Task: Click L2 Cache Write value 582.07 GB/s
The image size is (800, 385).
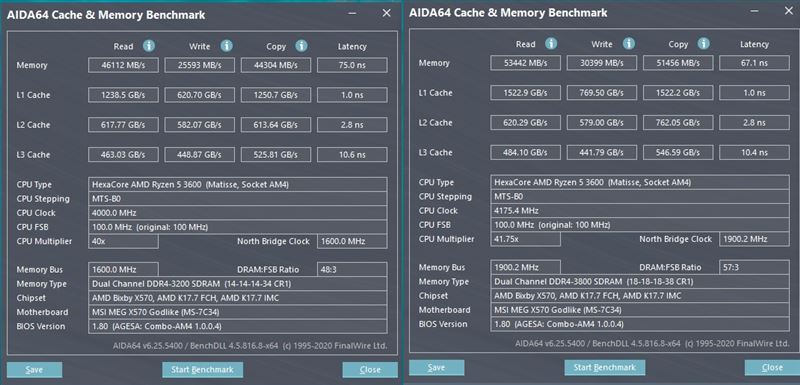Action: click(199, 125)
